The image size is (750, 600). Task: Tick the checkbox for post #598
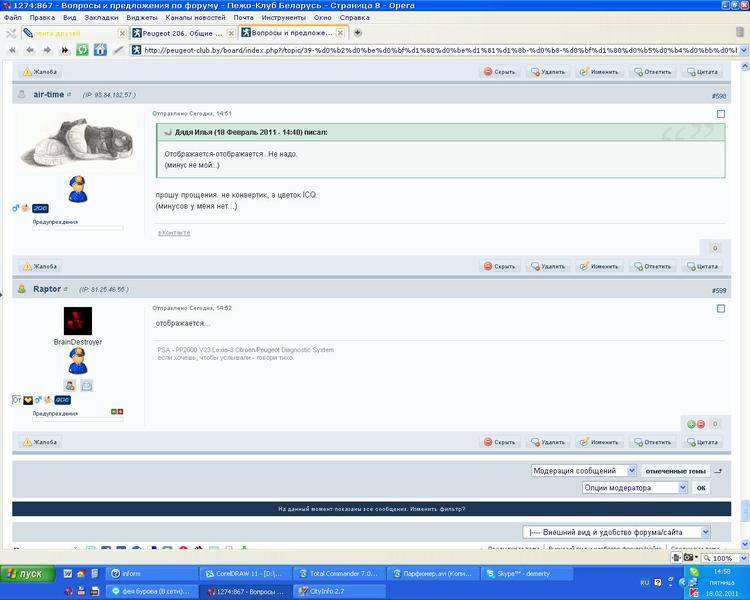pyautogui.click(x=721, y=114)
